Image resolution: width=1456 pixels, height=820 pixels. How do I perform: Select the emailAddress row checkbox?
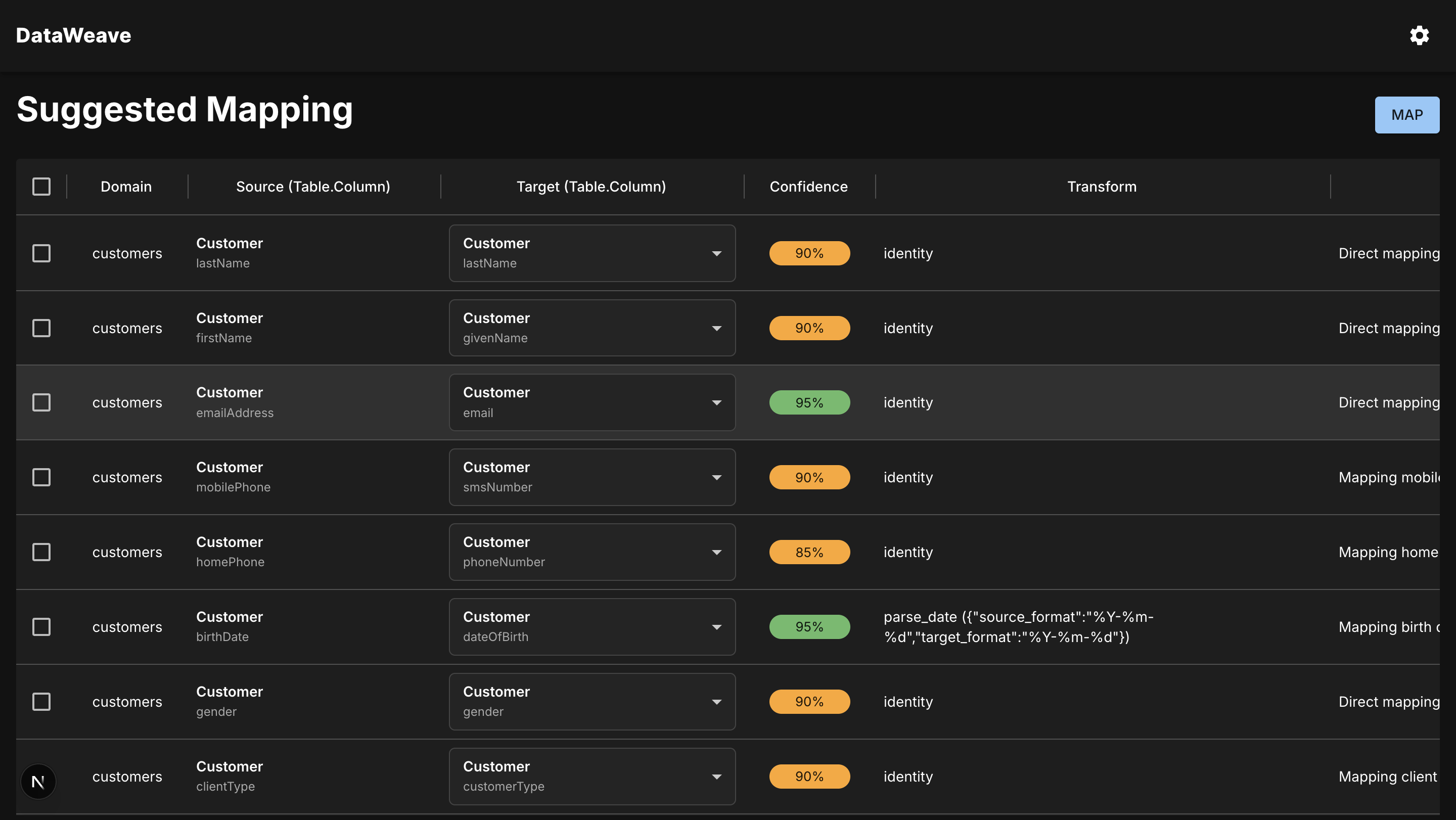(41, 402)
